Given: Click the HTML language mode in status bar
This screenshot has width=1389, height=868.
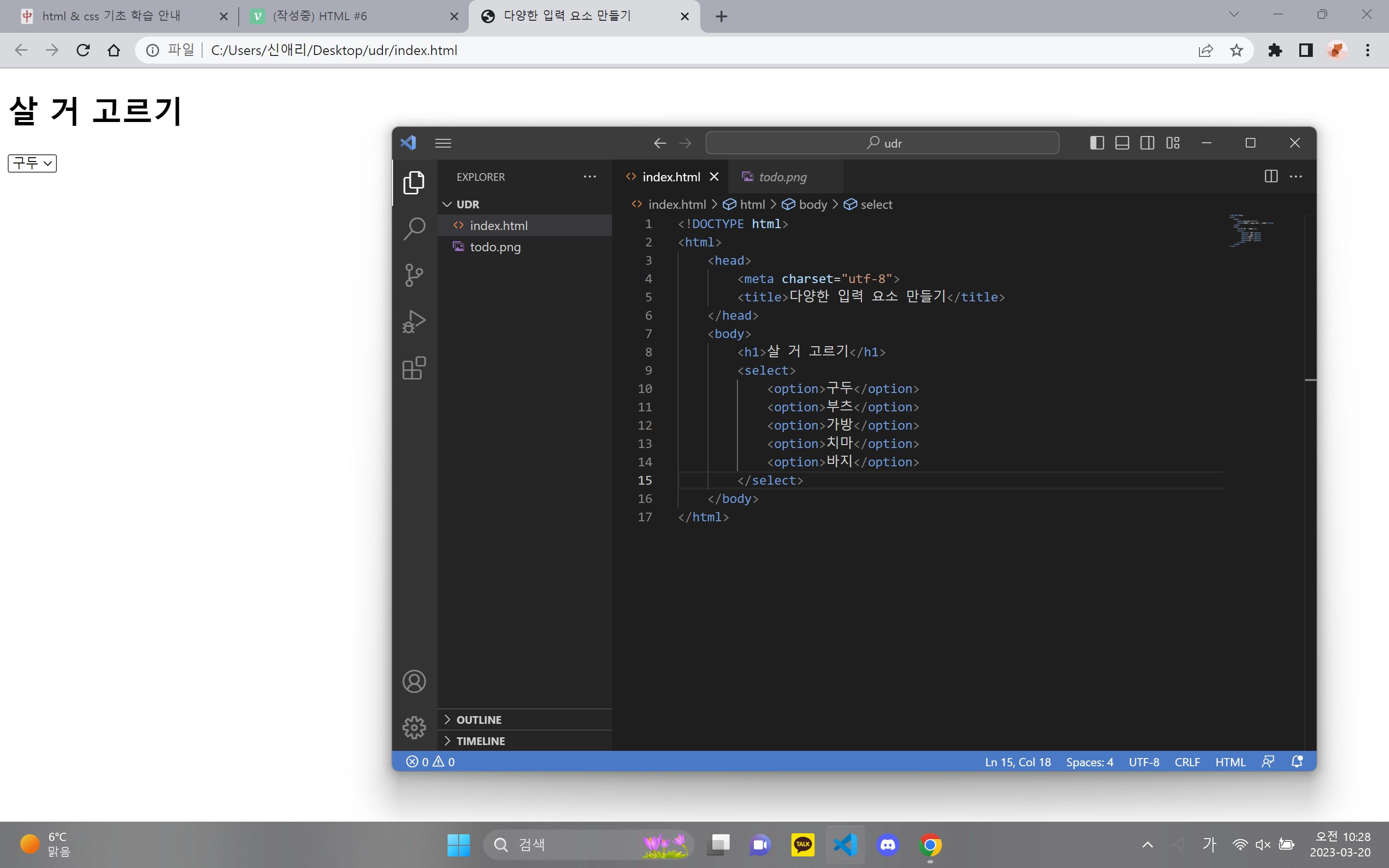Looking at the screenshot, I should (1230, 762).
